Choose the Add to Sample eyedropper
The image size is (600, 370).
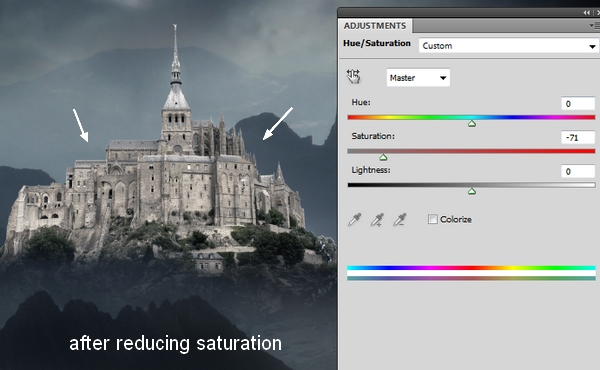pos(377,220)
